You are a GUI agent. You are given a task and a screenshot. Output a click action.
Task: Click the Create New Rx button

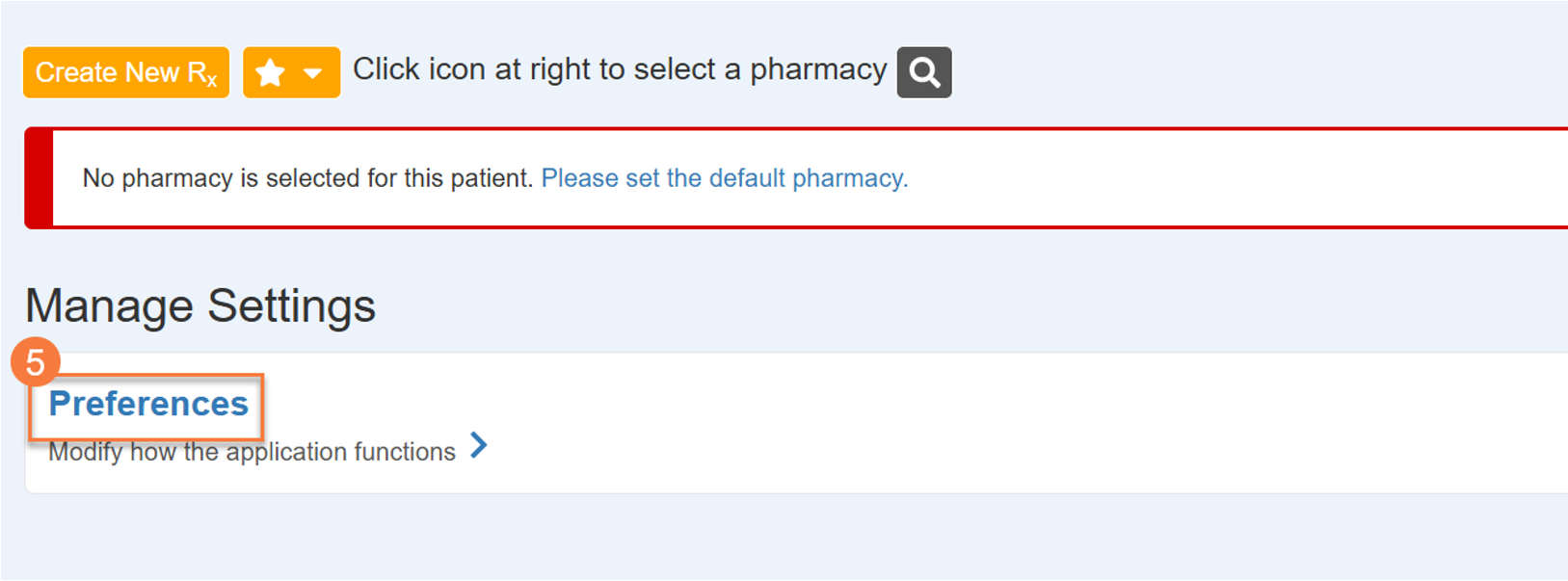tap(125, 72)
